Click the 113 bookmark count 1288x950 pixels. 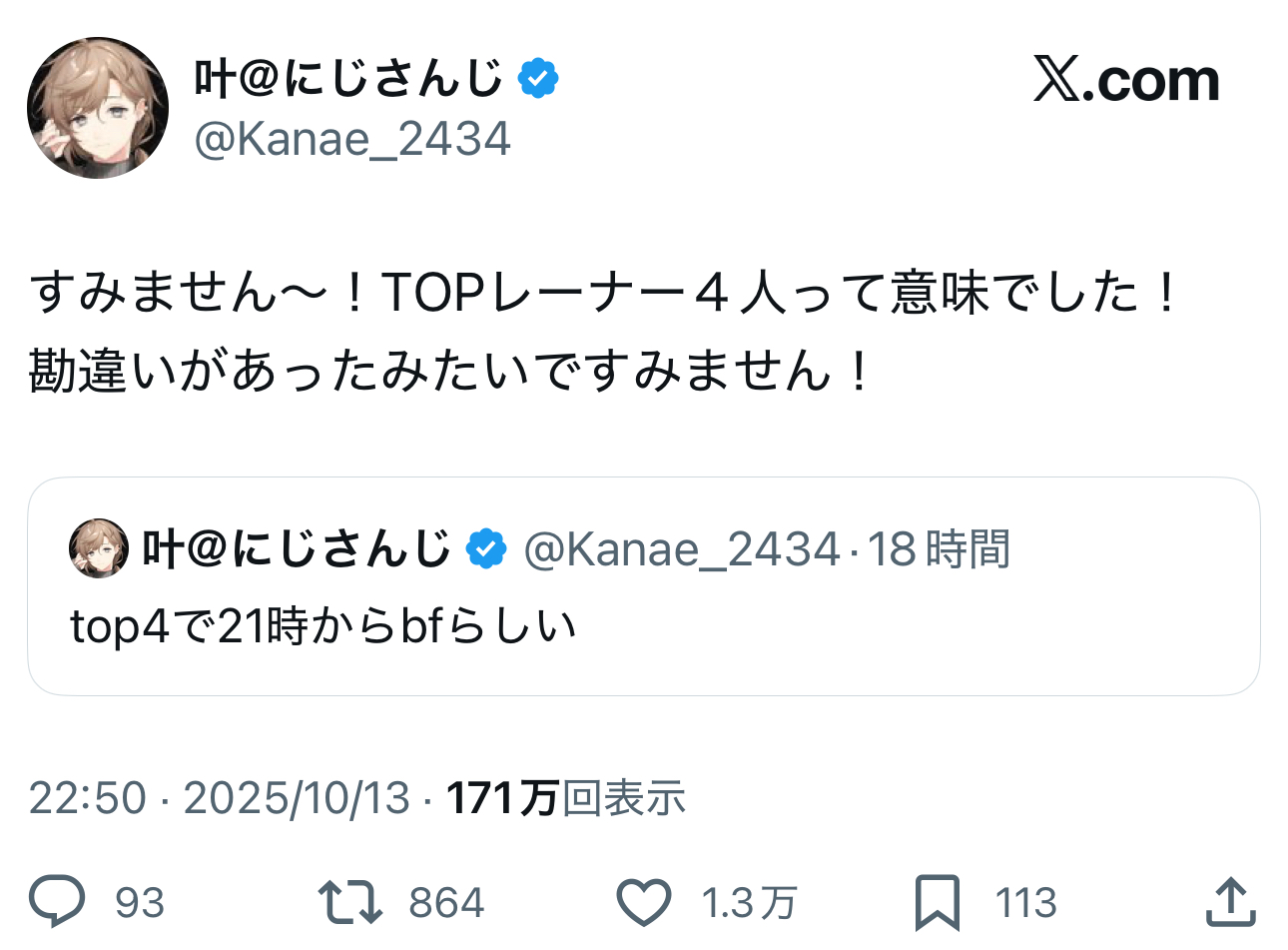click(x=1025, y=903)
